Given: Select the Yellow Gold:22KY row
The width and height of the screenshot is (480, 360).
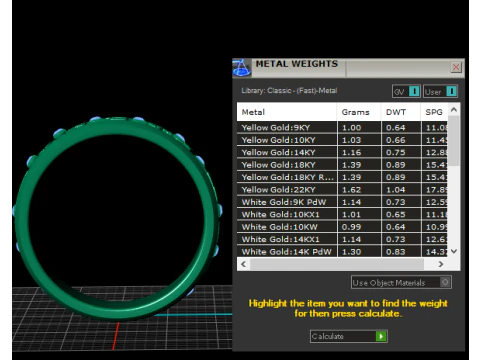Looking at the screenshot, I should [342, 190].
